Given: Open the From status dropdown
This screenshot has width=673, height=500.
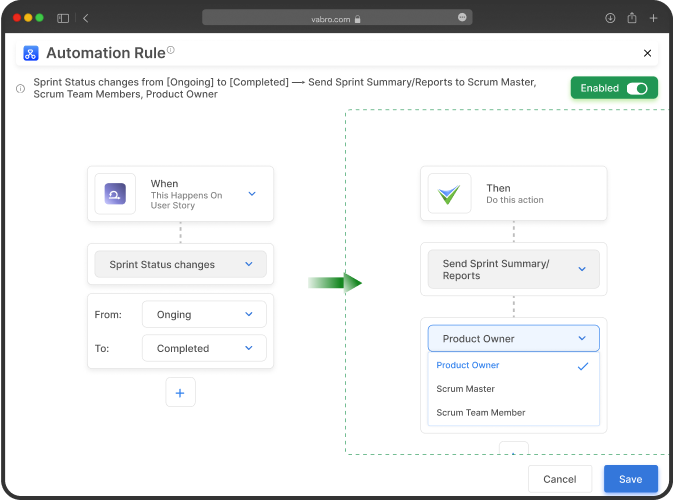Looking at the screenshot, I should pyautogui.click(x=204, y=315).
